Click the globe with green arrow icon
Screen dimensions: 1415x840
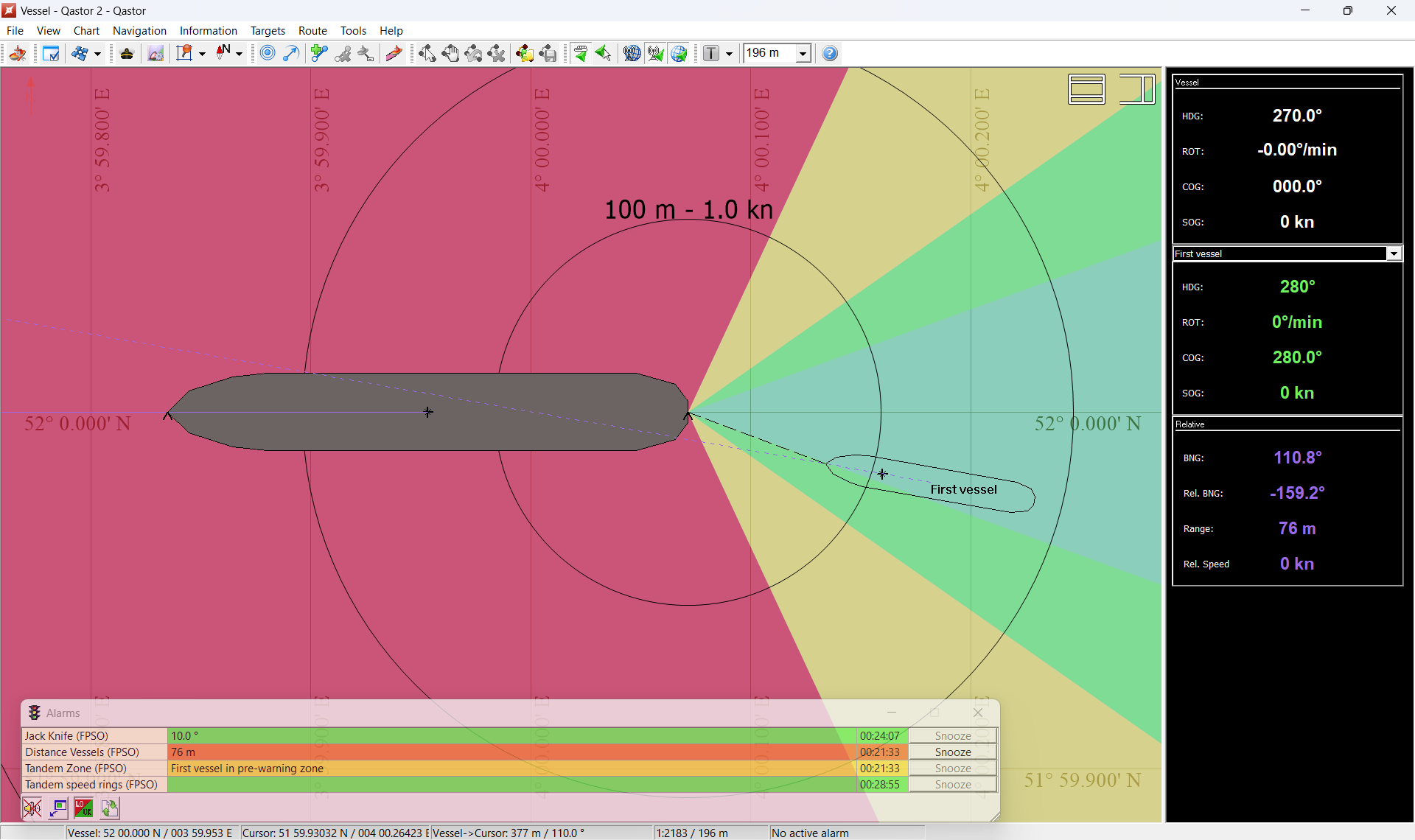click(x=679, y=54)
